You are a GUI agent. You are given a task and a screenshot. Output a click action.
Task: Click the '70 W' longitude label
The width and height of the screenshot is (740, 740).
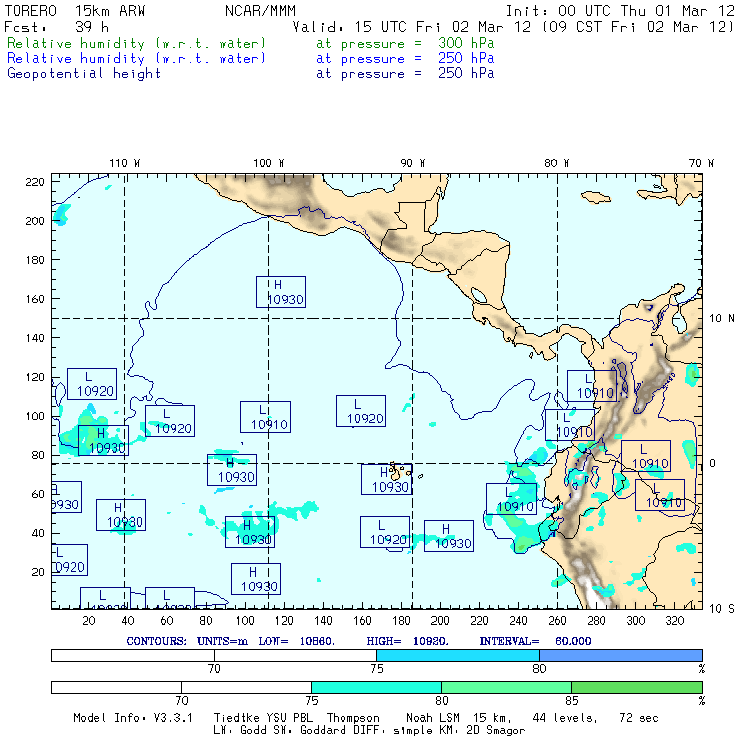coord(701,163)
